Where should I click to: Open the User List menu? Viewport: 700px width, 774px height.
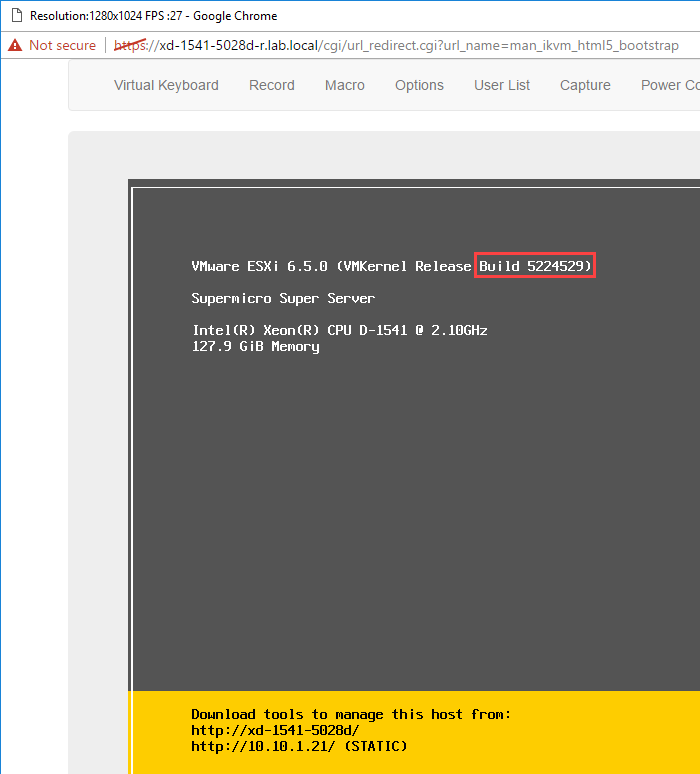[502, 85]
